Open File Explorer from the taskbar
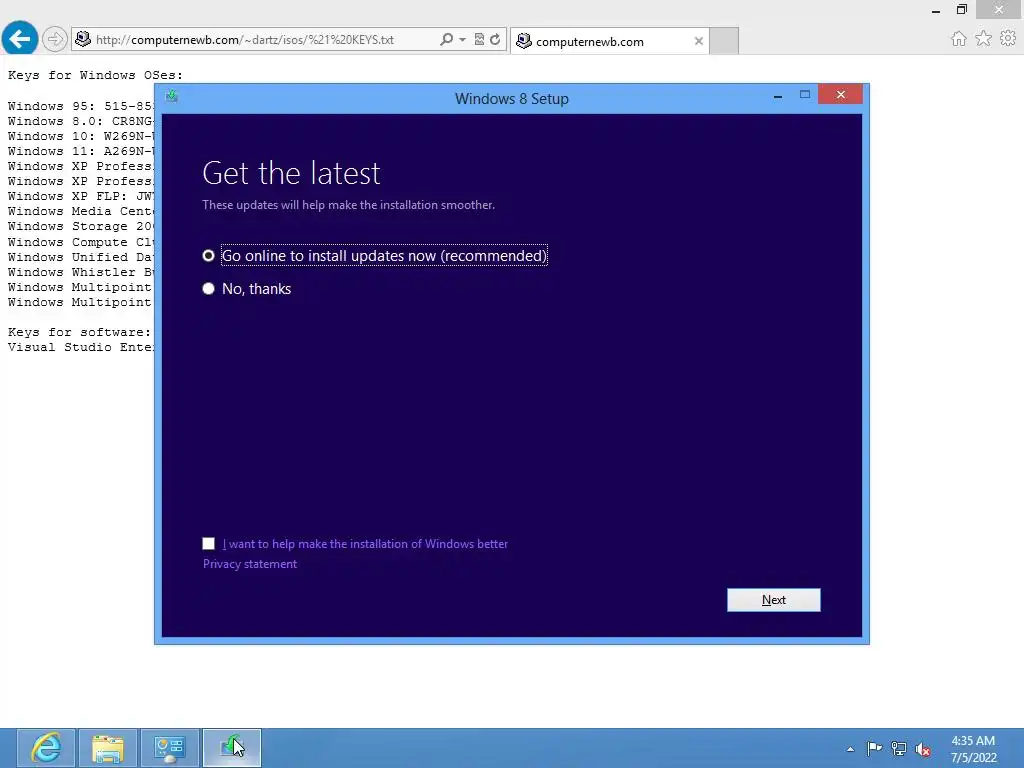The width and height of the screenshot is (1024, 768). point(108,748)
